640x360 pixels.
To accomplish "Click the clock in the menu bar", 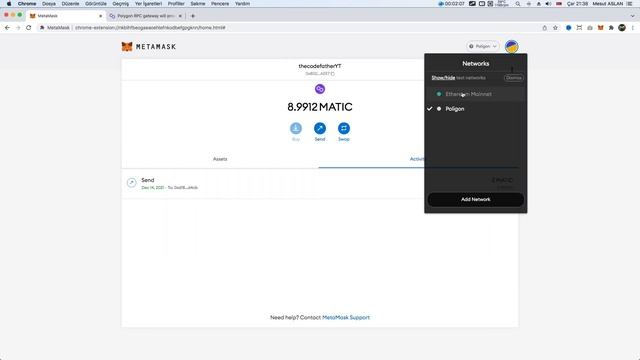I will pos(577,4).
